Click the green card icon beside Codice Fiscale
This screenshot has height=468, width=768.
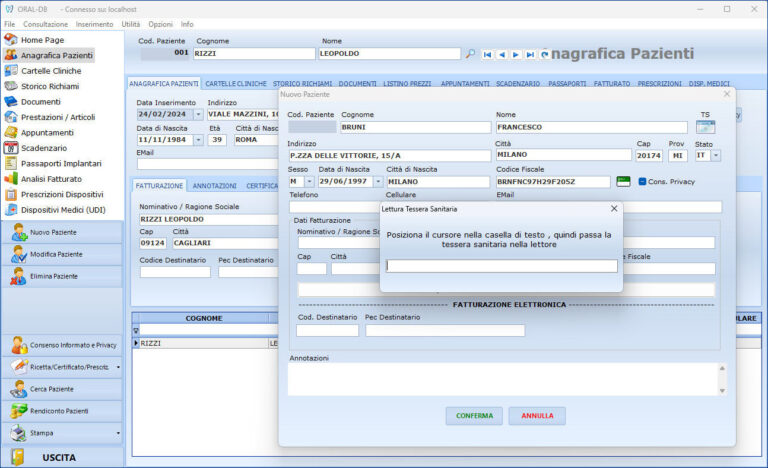pos(623,182)
